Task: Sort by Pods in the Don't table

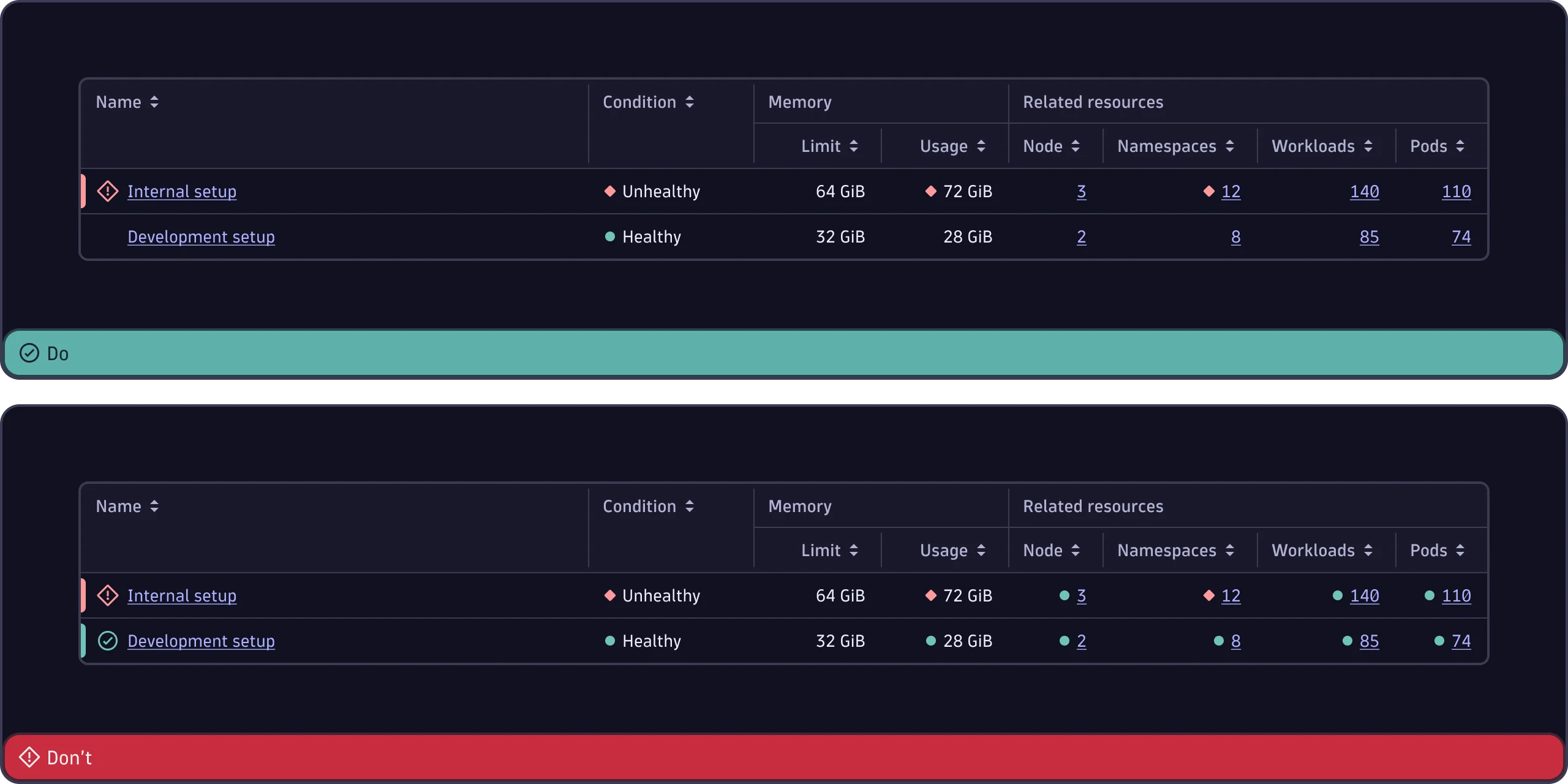Action: point(1460,550)
